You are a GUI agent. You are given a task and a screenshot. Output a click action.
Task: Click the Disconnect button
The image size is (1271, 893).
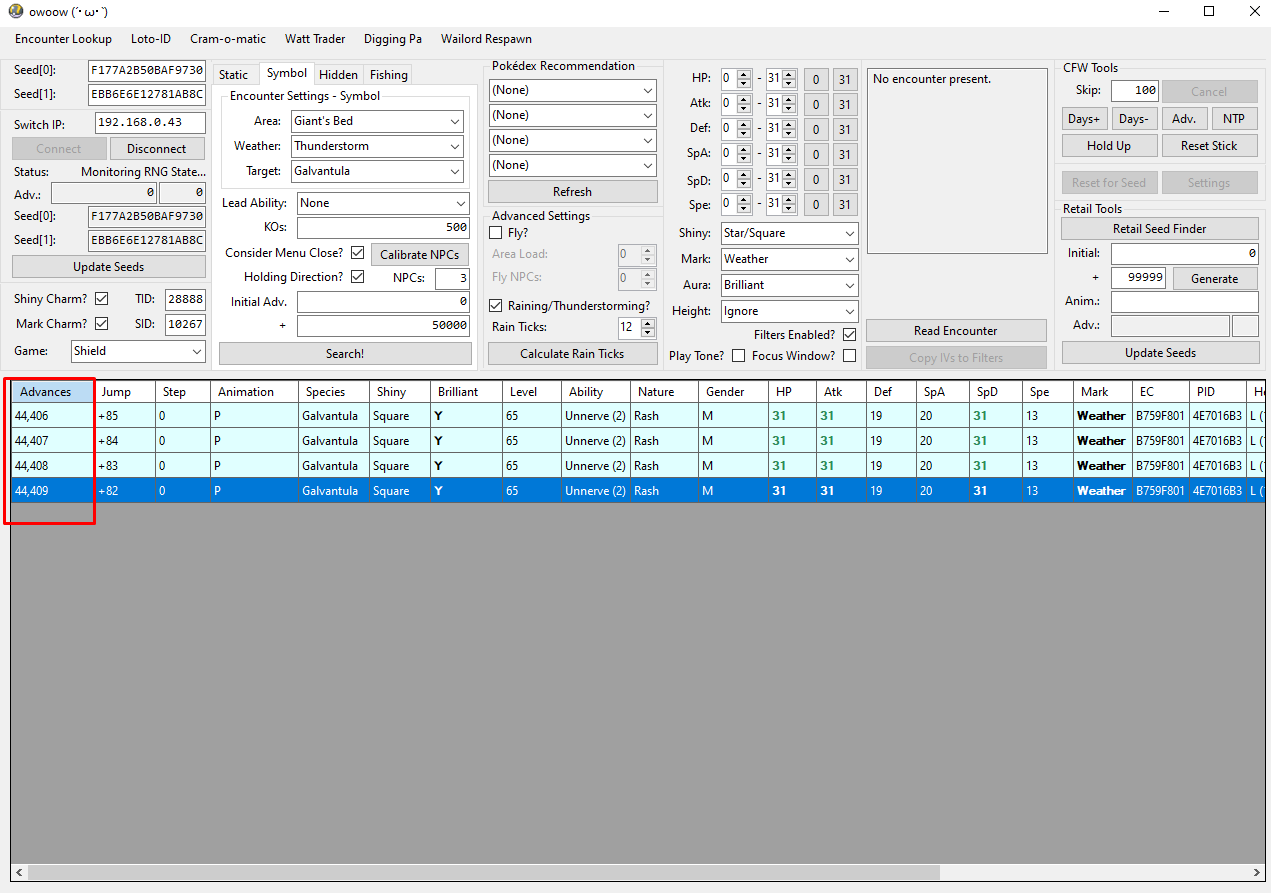[x=157, y=149]
